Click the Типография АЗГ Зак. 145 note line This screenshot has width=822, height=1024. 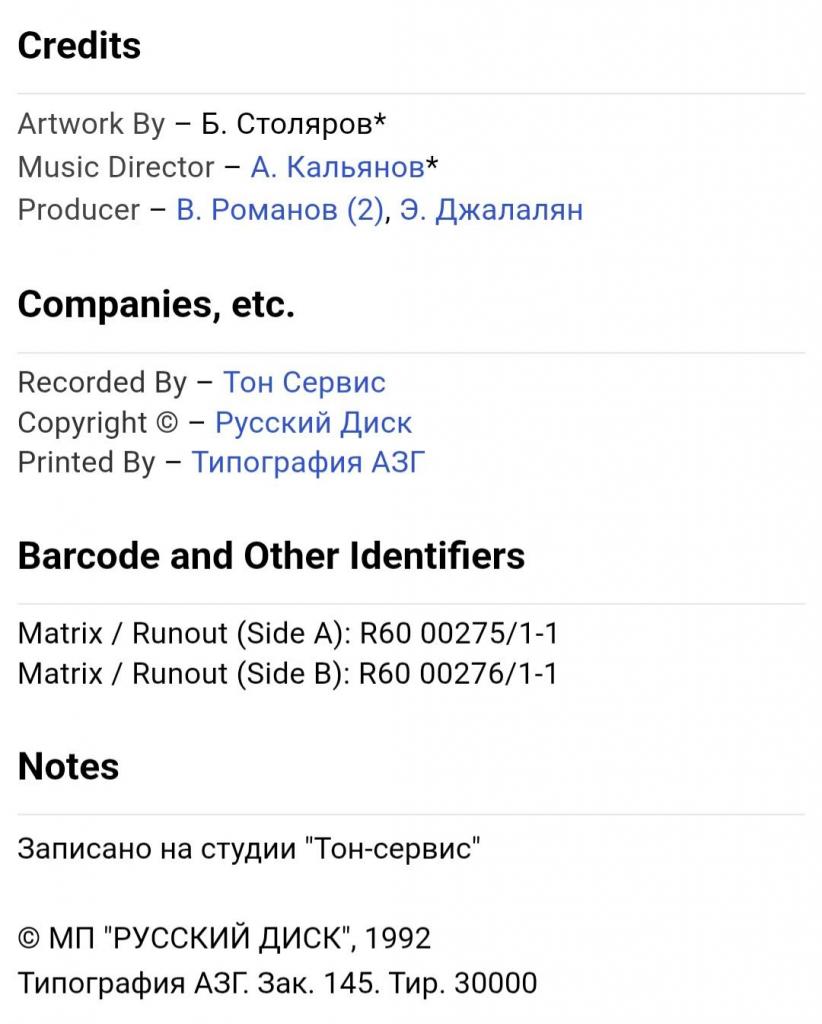[x=277, y=983]
